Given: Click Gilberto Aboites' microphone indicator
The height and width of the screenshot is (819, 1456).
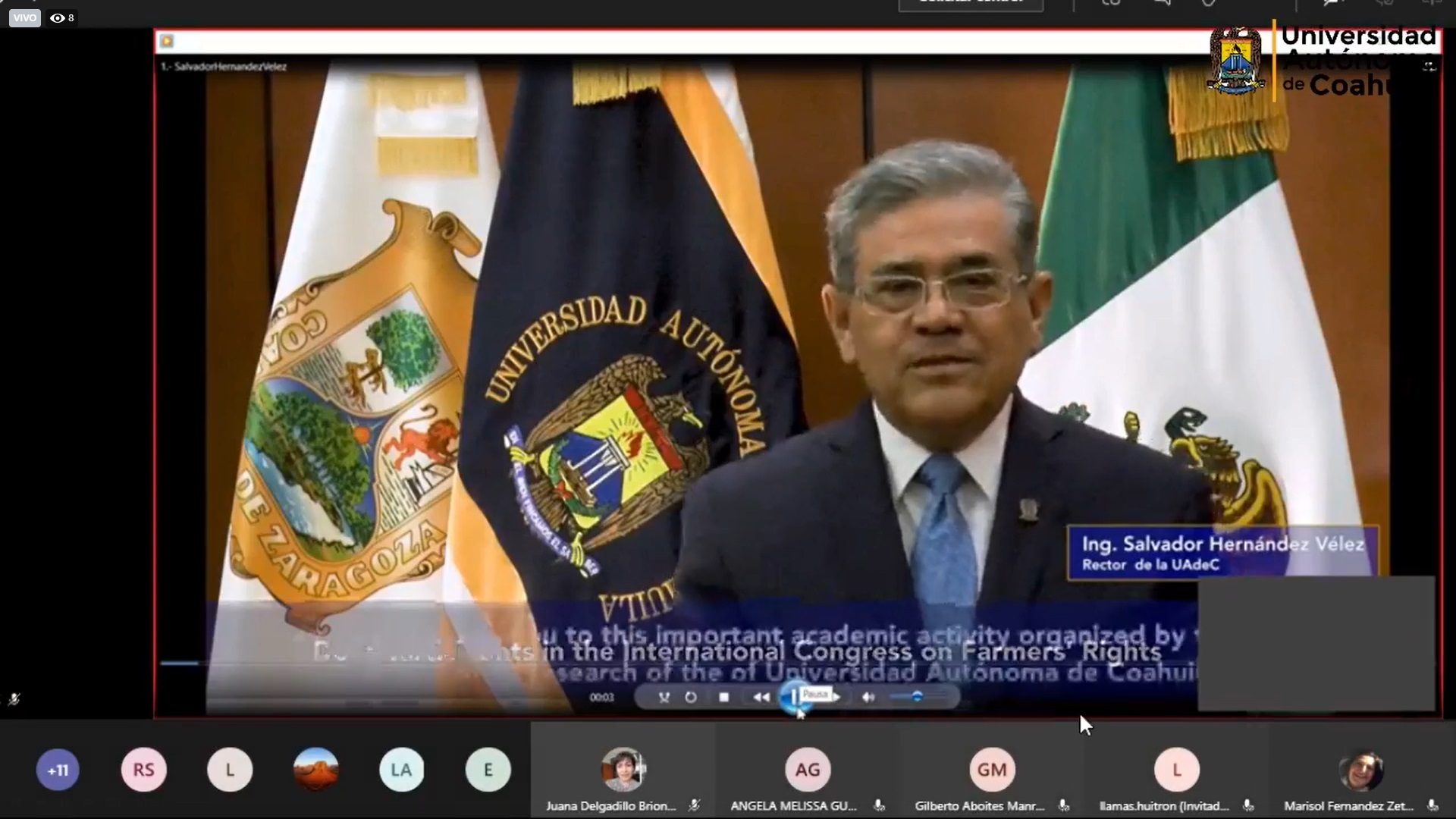Looking at the screenshot, I should (x=1064, y=805).
